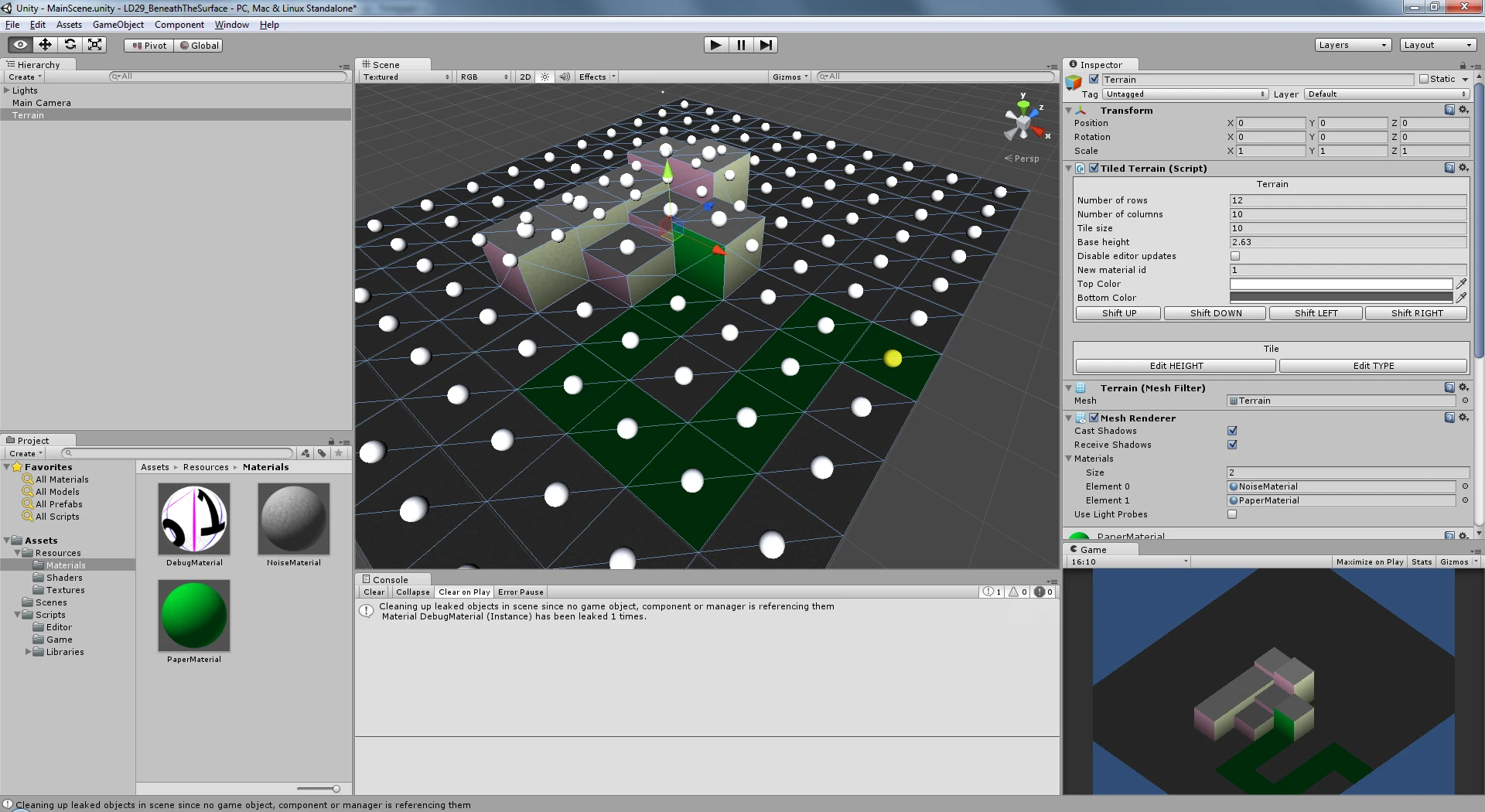Open the Component menu
The height and width of the screenshot is (812, 1485).
(x=179, y=25)
